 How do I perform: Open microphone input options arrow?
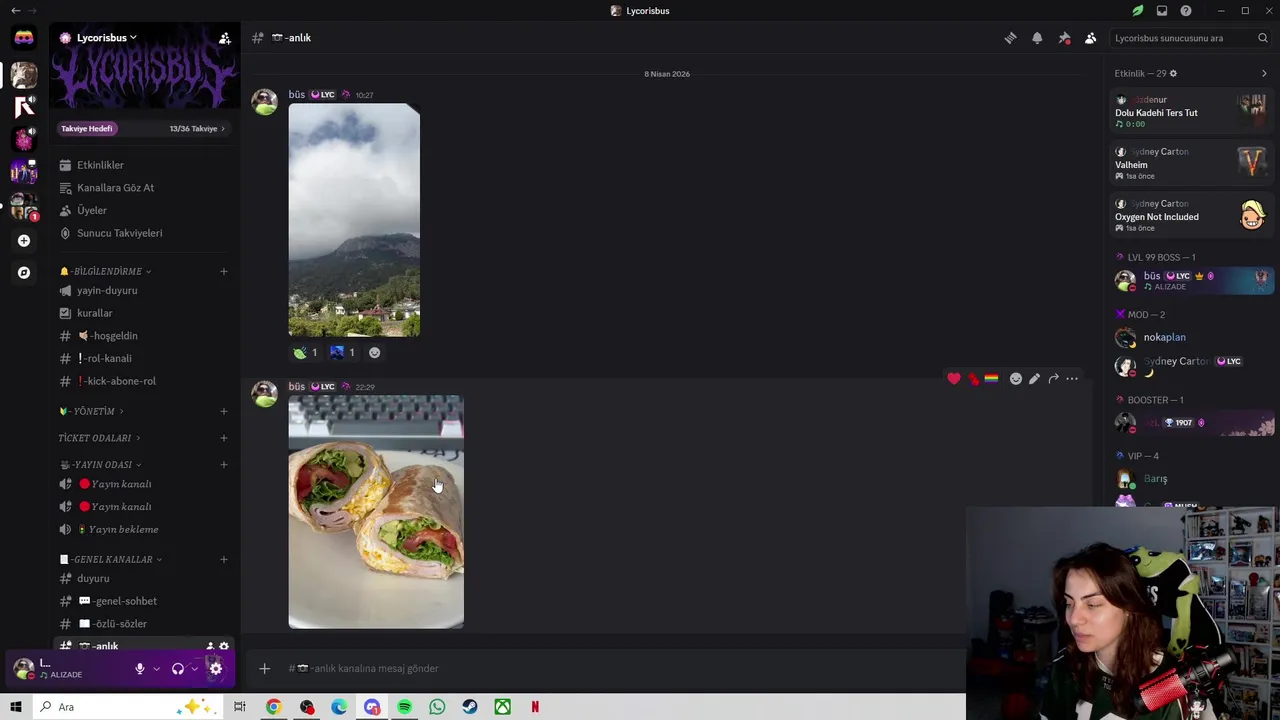coord(156,669)
